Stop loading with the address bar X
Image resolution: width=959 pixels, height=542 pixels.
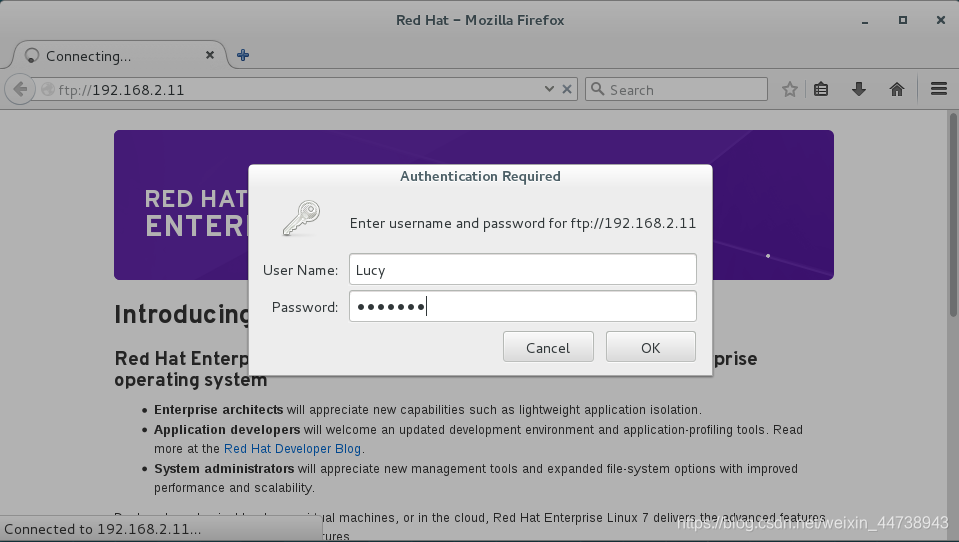[567, 89]
